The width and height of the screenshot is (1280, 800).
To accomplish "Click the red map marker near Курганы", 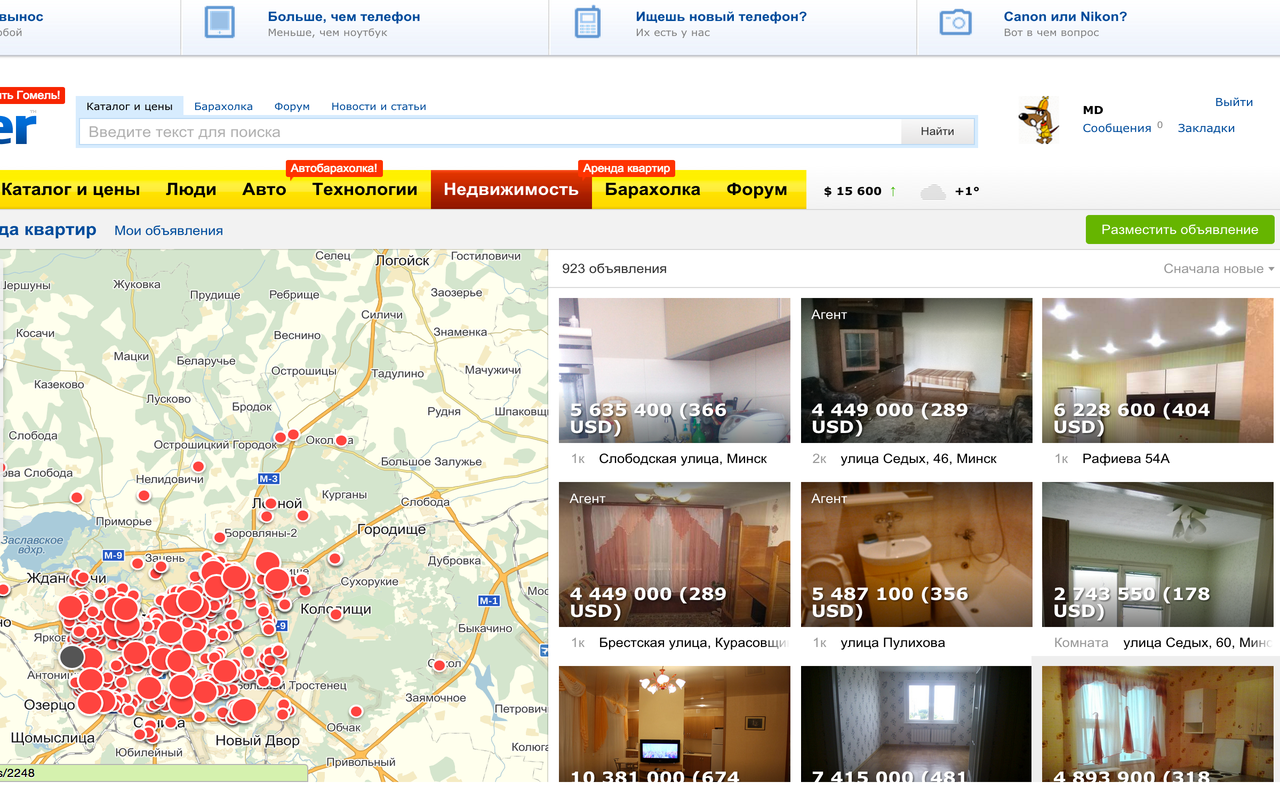I will tap(302, 516).
